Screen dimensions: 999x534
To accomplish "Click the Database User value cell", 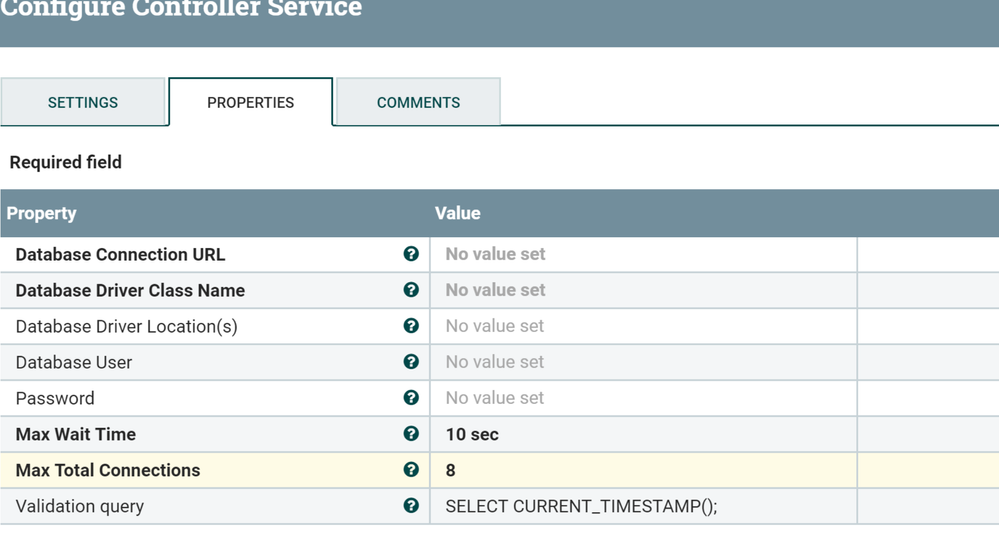I will click(x=642, y=362).
